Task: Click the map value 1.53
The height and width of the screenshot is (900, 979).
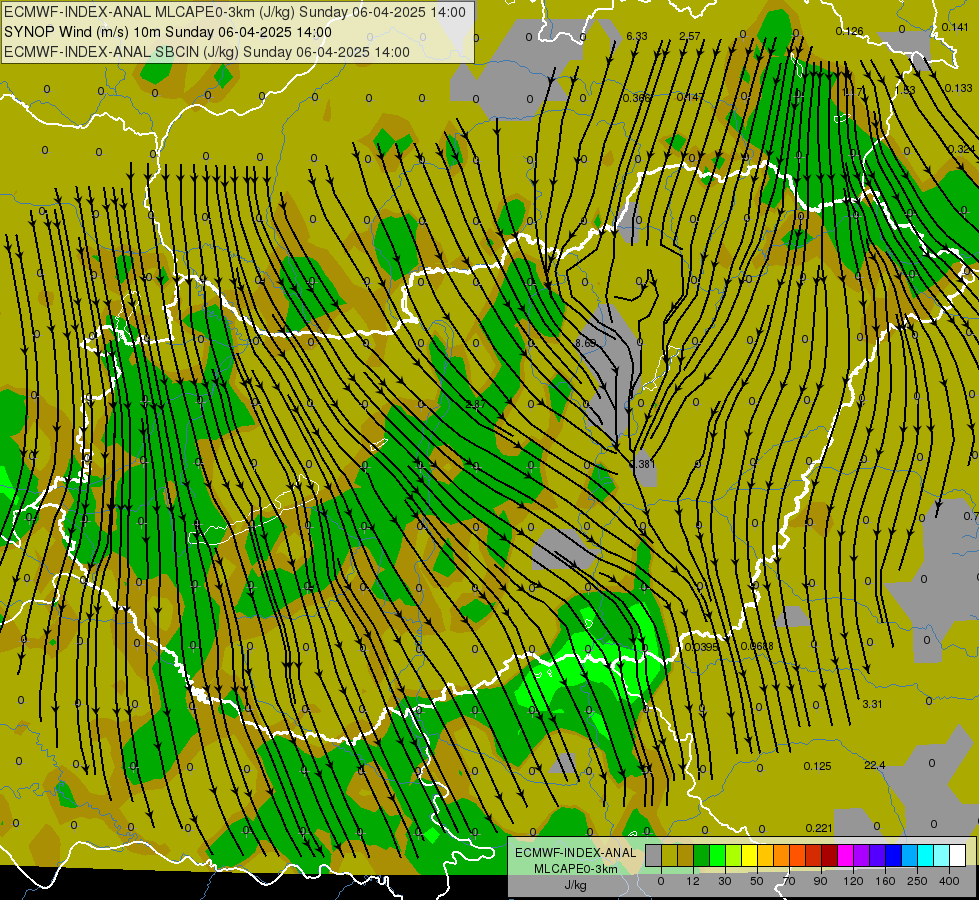Action: coord(905,91)
